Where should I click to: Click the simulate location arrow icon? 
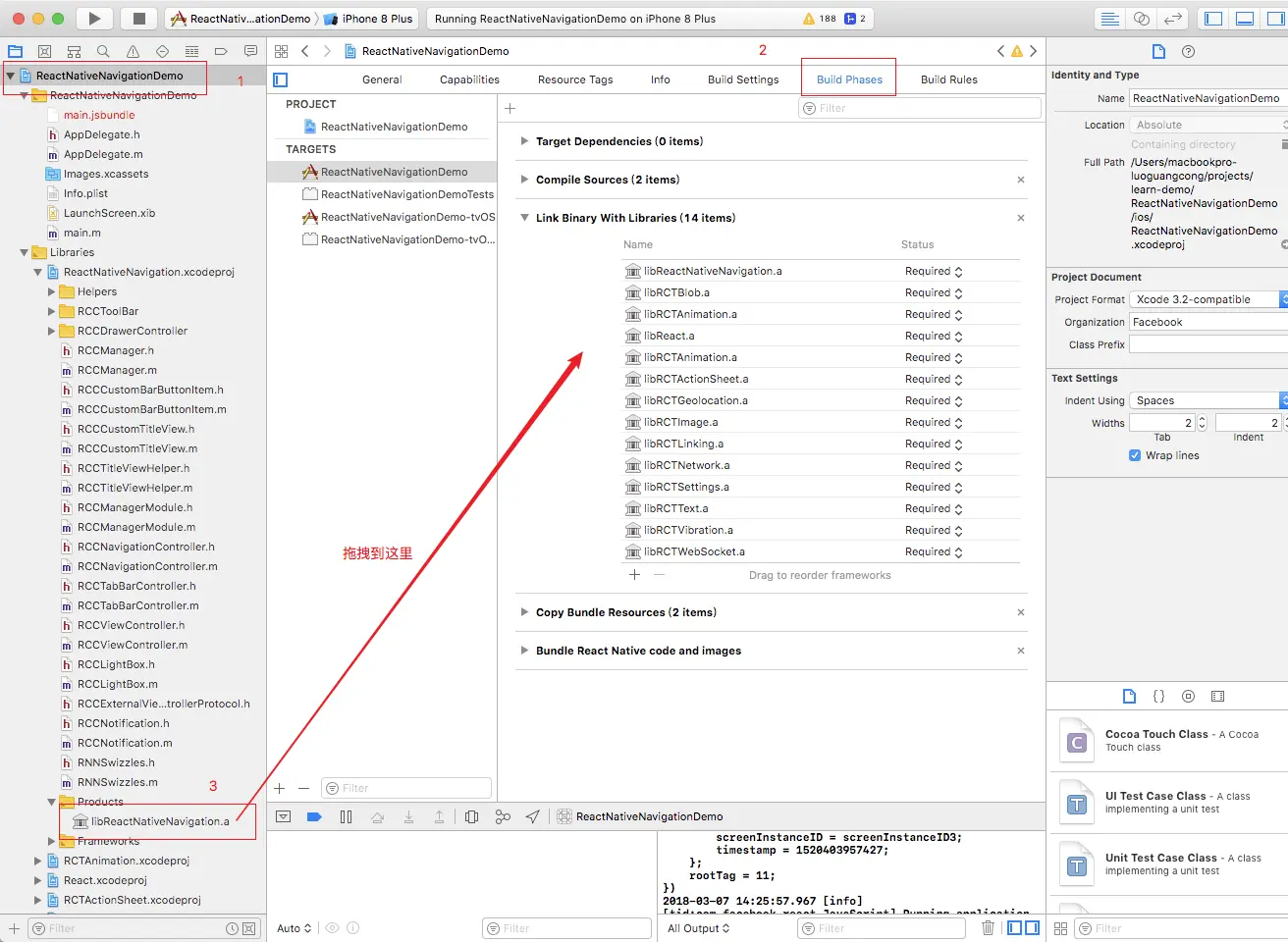[533, 816]
